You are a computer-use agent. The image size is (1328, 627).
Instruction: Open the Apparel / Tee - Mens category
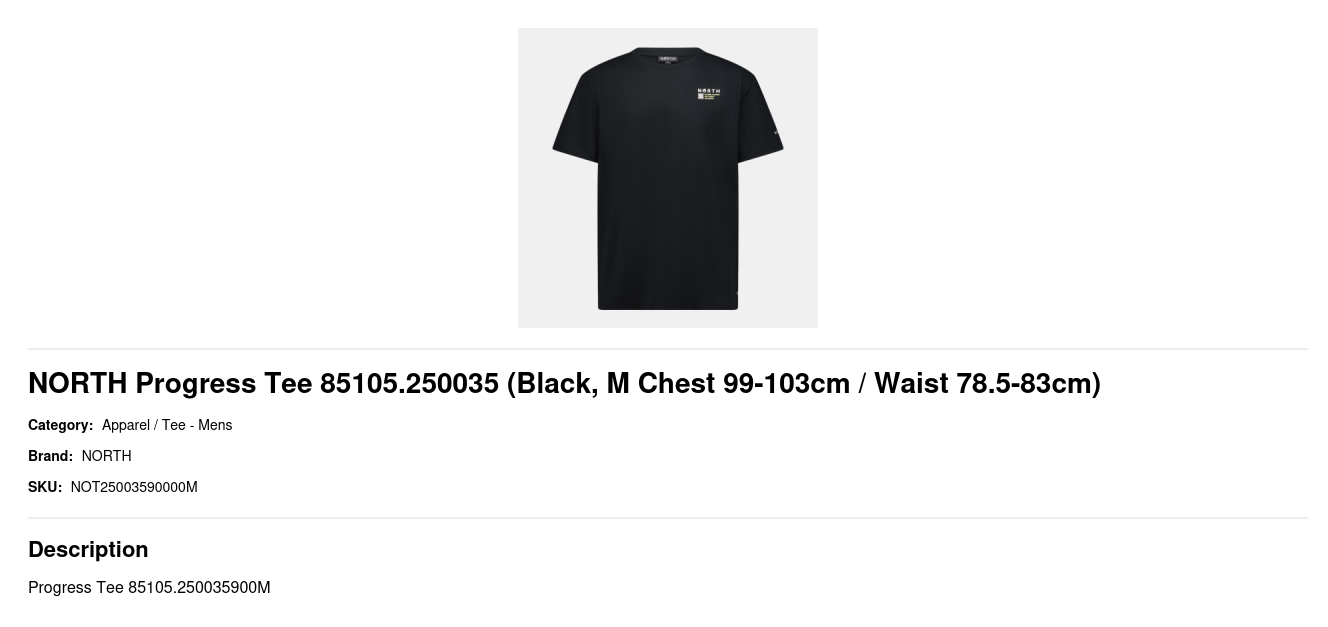(167, 425)
